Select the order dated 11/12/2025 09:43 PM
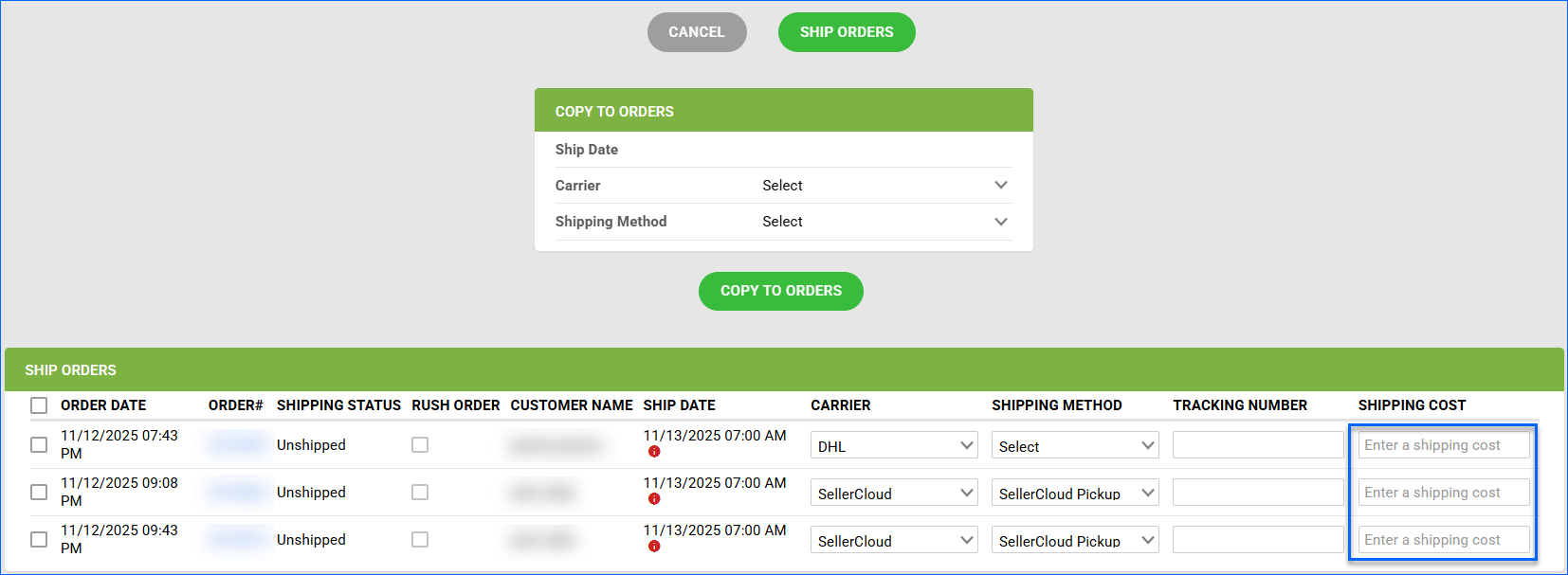 tap(39, 539)
